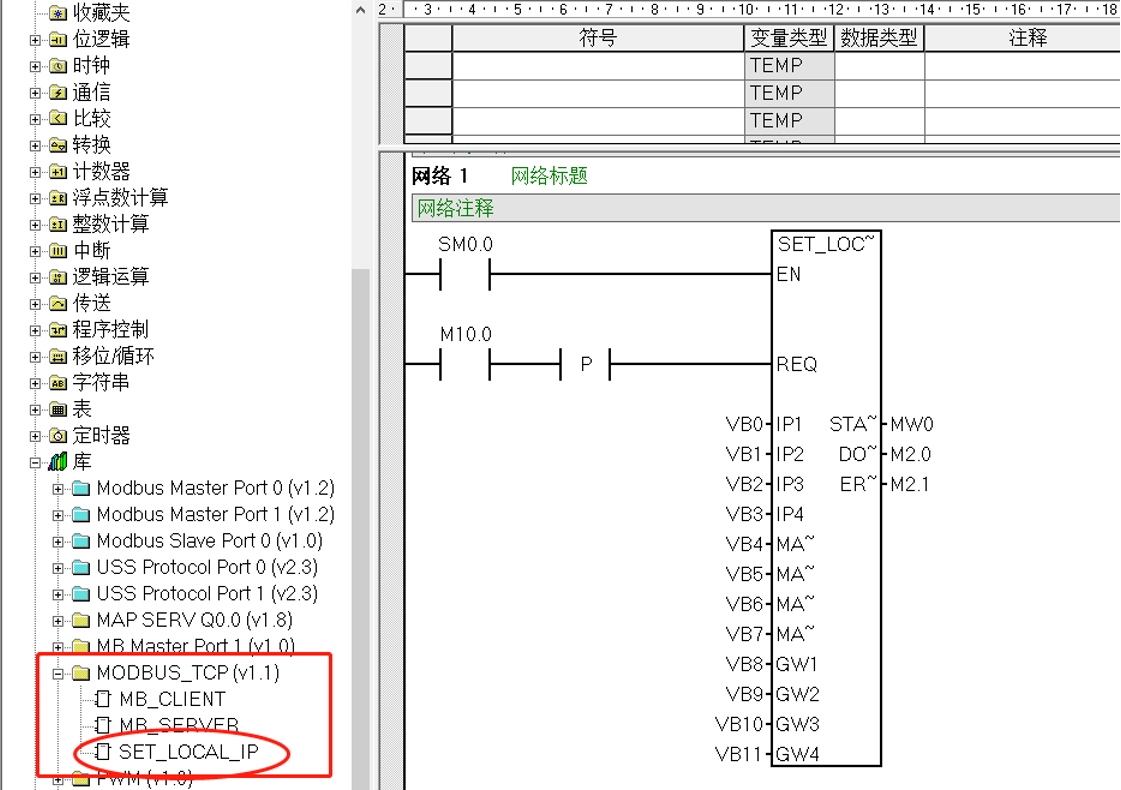The height and width of the screenshot is (790, 1121).
Task: Select the SM0.0 normally open contact
Action: (x=465, y=274)
